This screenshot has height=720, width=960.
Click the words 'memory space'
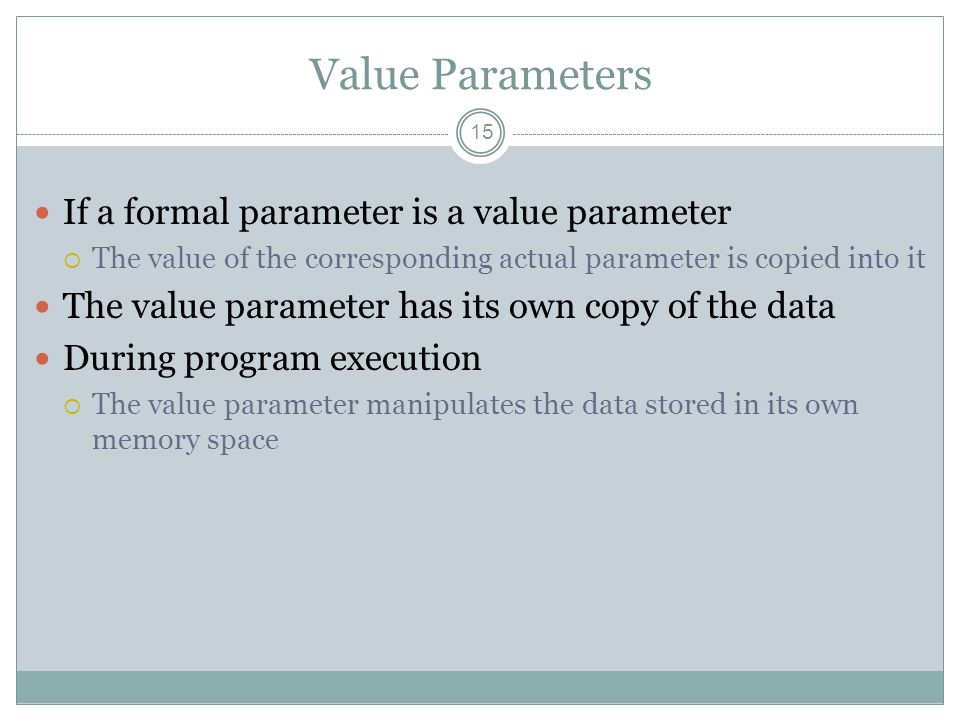185,441
